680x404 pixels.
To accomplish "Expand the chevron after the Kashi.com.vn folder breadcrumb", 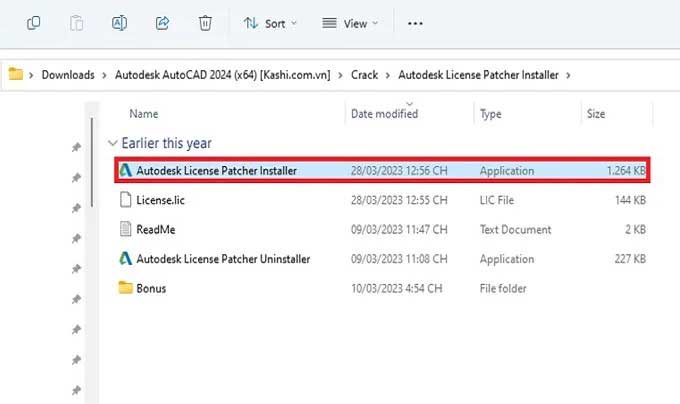I will pos(340,75).
